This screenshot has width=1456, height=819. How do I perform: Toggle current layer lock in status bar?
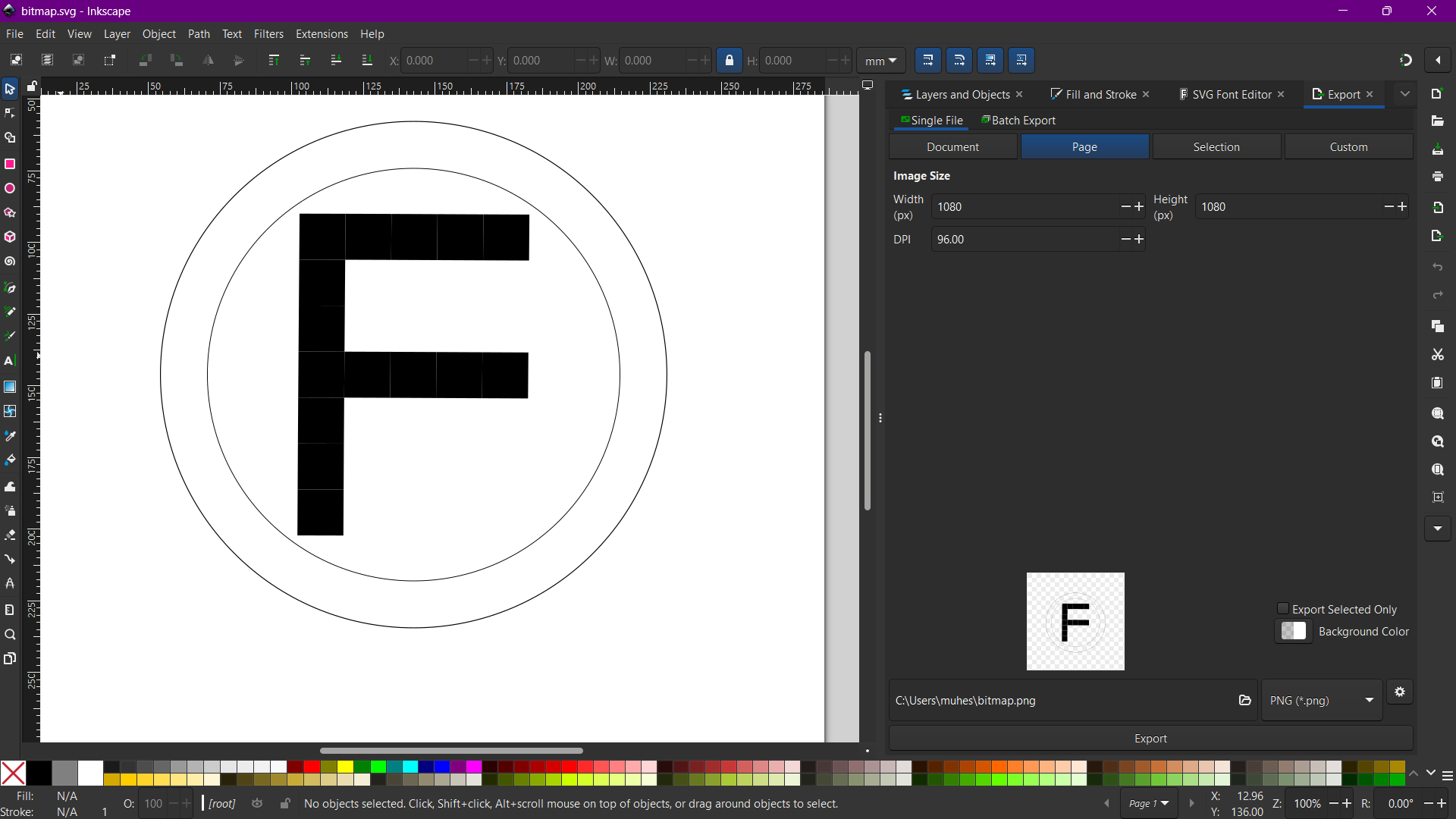coord(285,804)
